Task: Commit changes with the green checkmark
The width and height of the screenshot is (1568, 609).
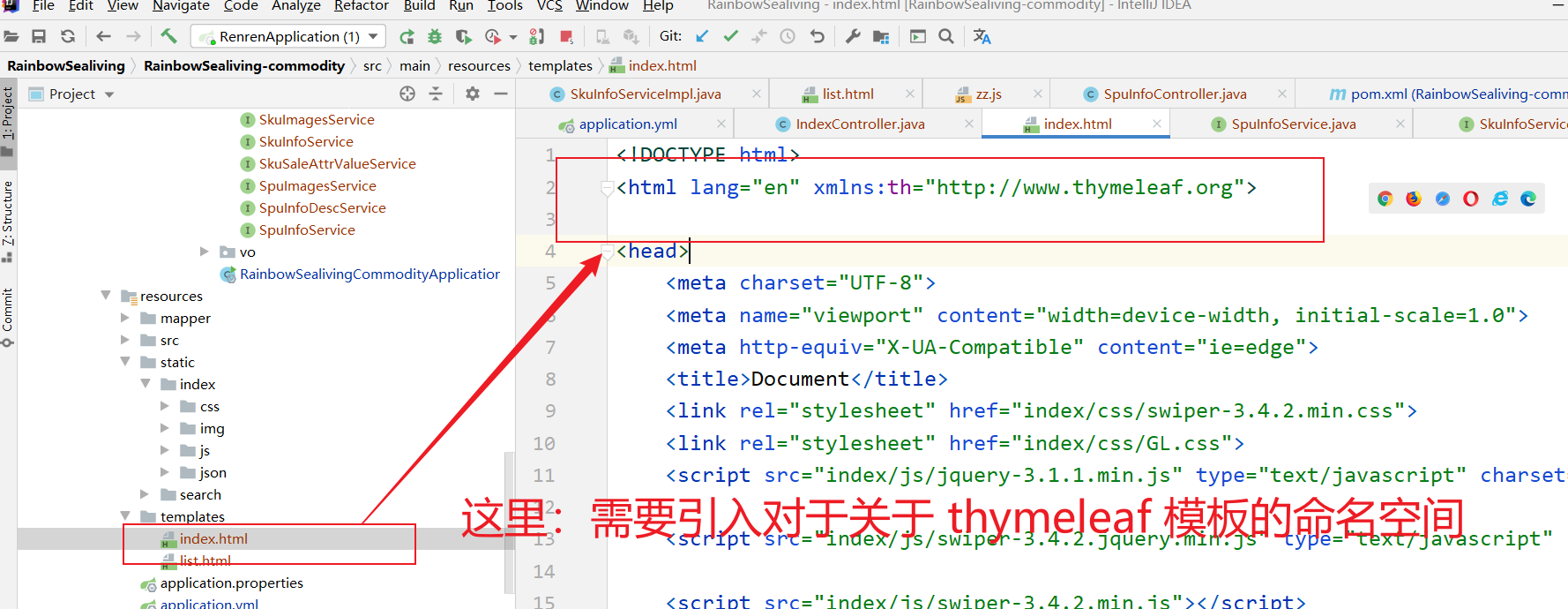Action: tap(731, 36)
